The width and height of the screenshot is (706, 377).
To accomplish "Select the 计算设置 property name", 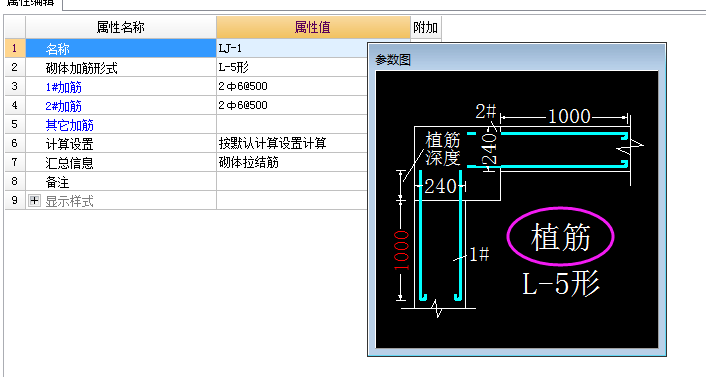I will 69,144.
